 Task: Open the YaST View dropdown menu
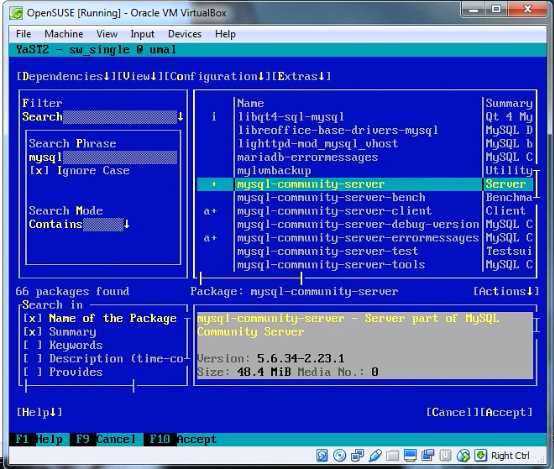[141, 76]
